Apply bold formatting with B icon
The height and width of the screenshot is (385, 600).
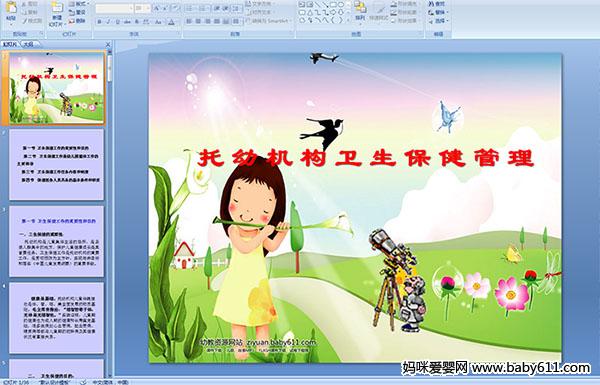[99, 22]
